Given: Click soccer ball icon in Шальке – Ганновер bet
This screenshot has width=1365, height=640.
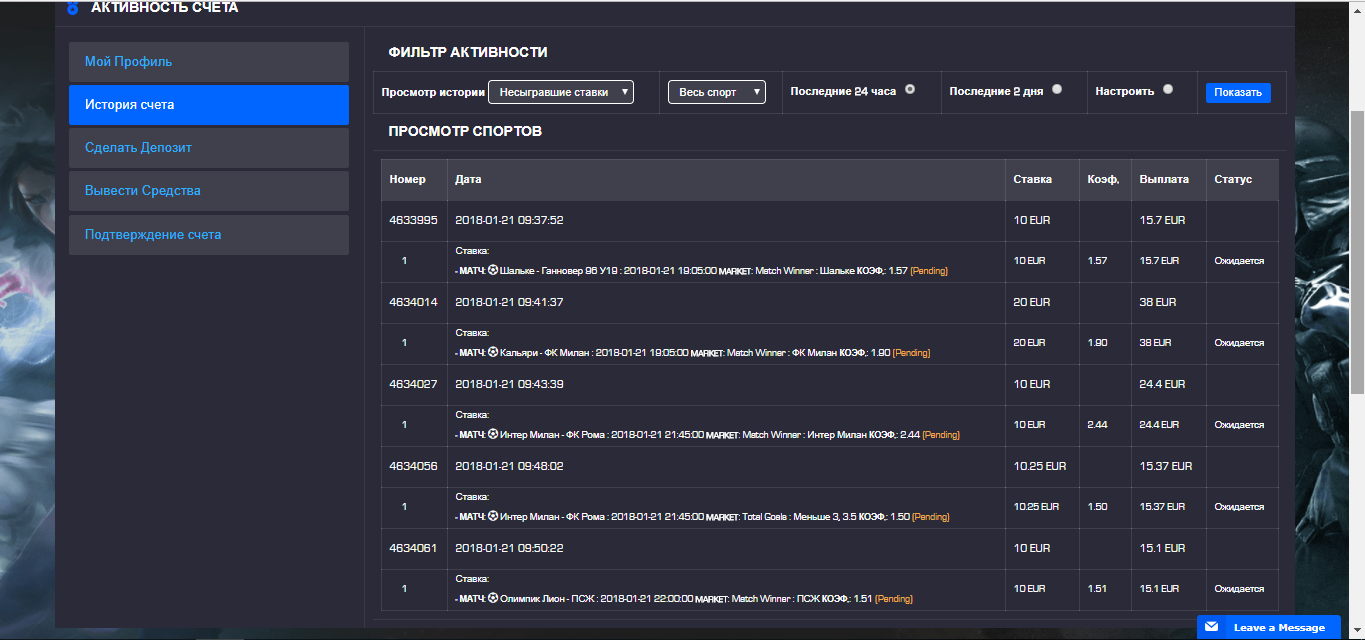Looking at the screenshot, I should pos(493,270).
